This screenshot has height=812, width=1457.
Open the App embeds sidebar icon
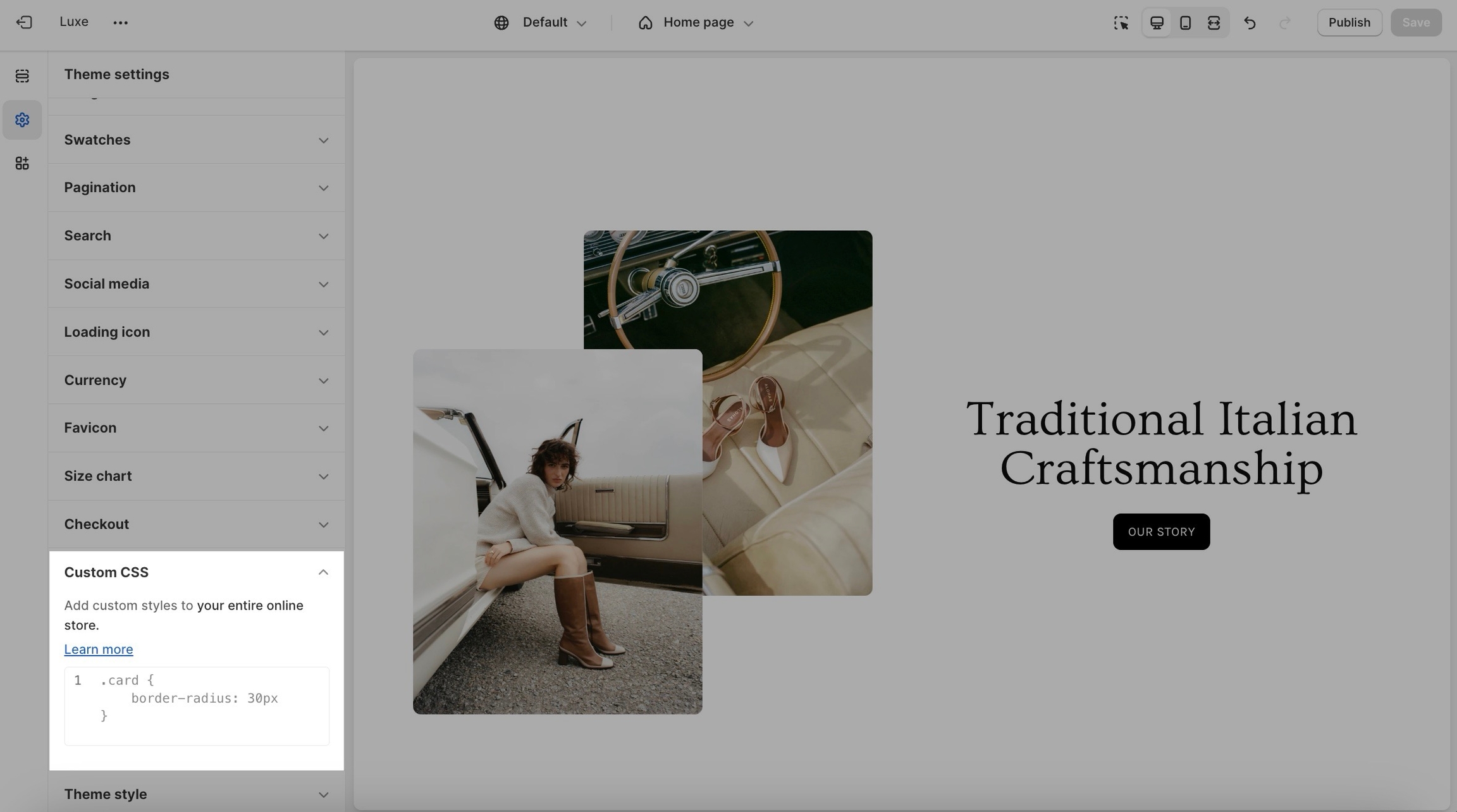coord(22,164)
